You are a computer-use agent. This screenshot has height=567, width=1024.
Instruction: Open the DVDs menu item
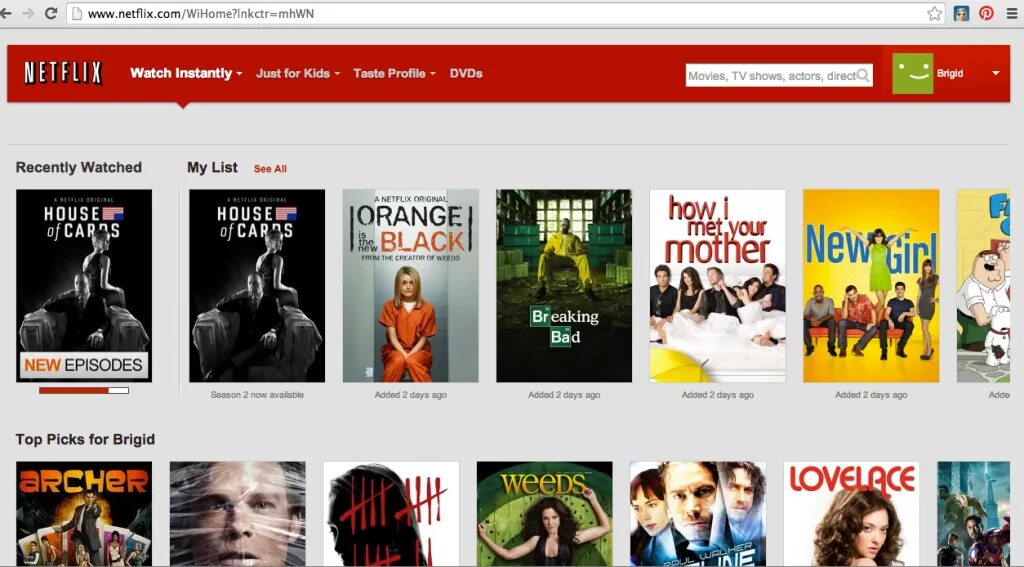466,73
